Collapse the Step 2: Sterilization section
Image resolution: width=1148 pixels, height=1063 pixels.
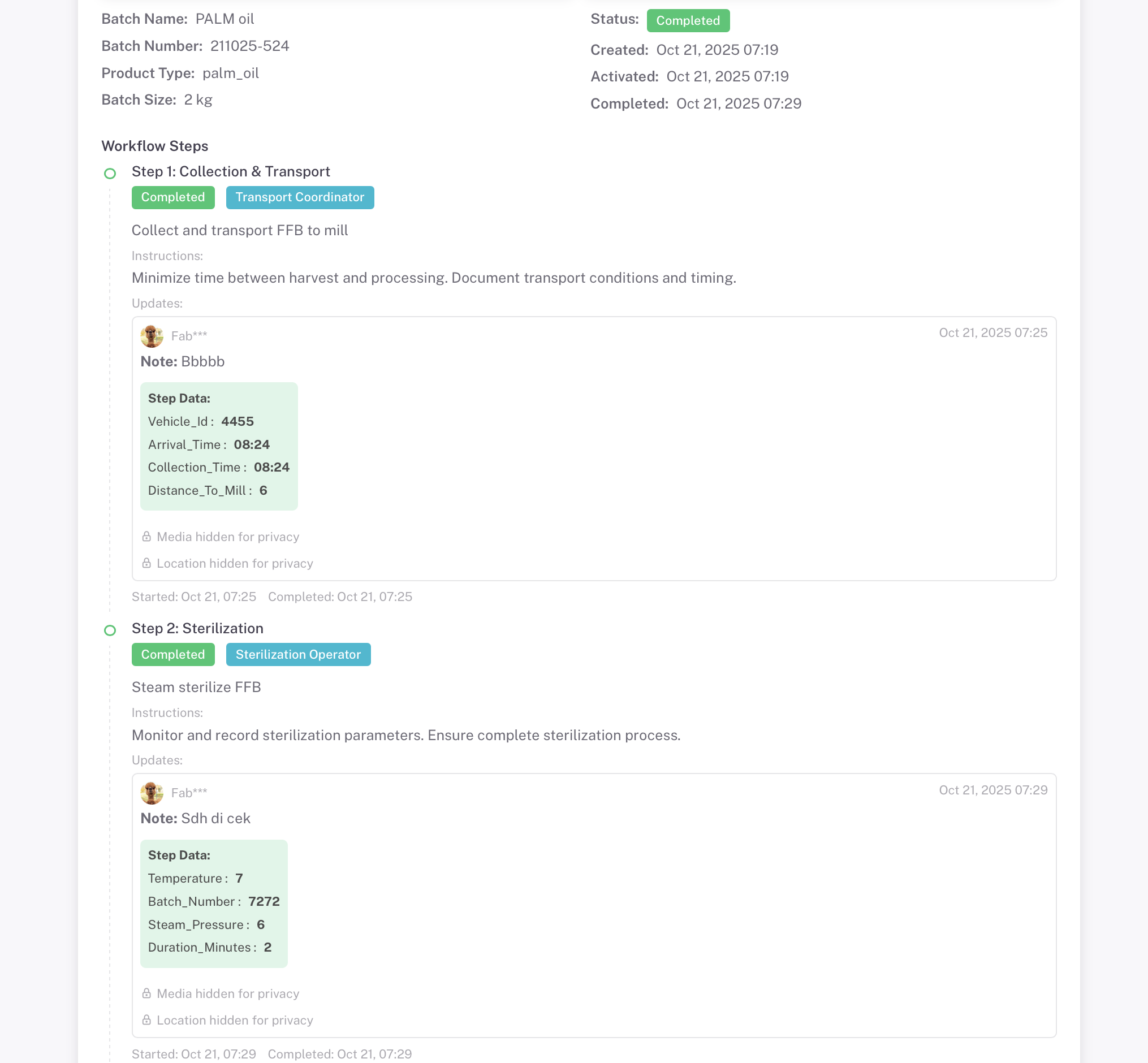point(197,628)
